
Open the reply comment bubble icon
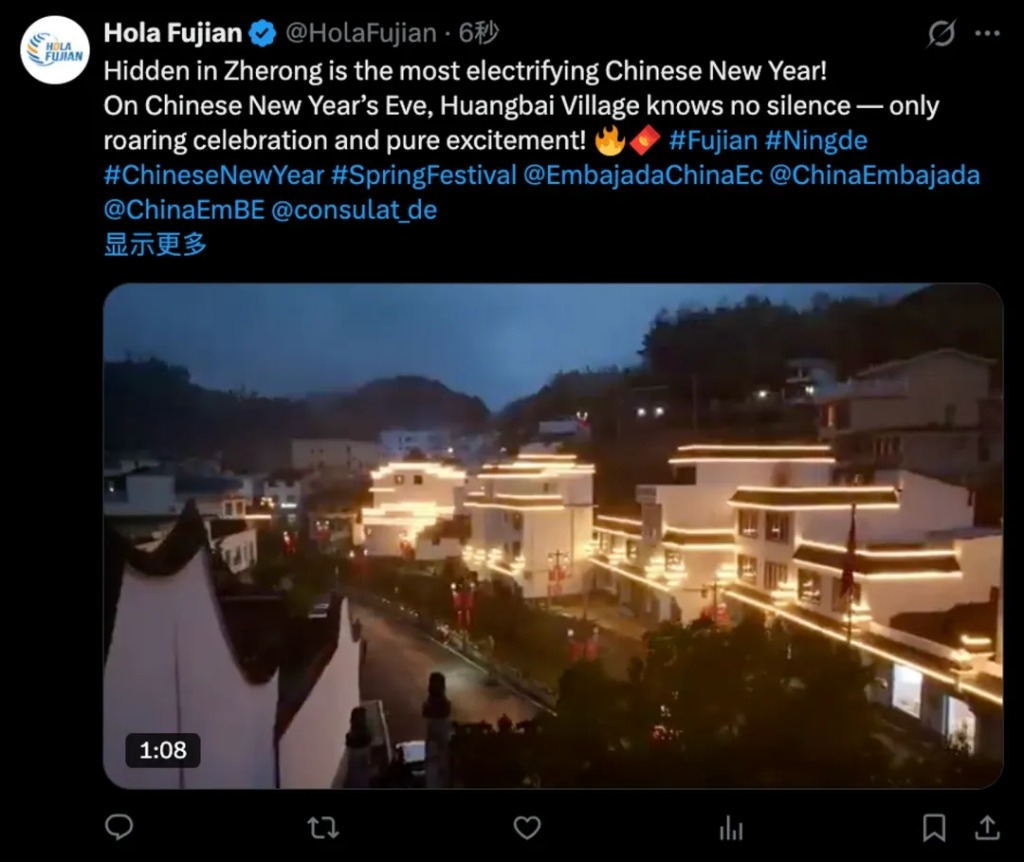point(119,827)
